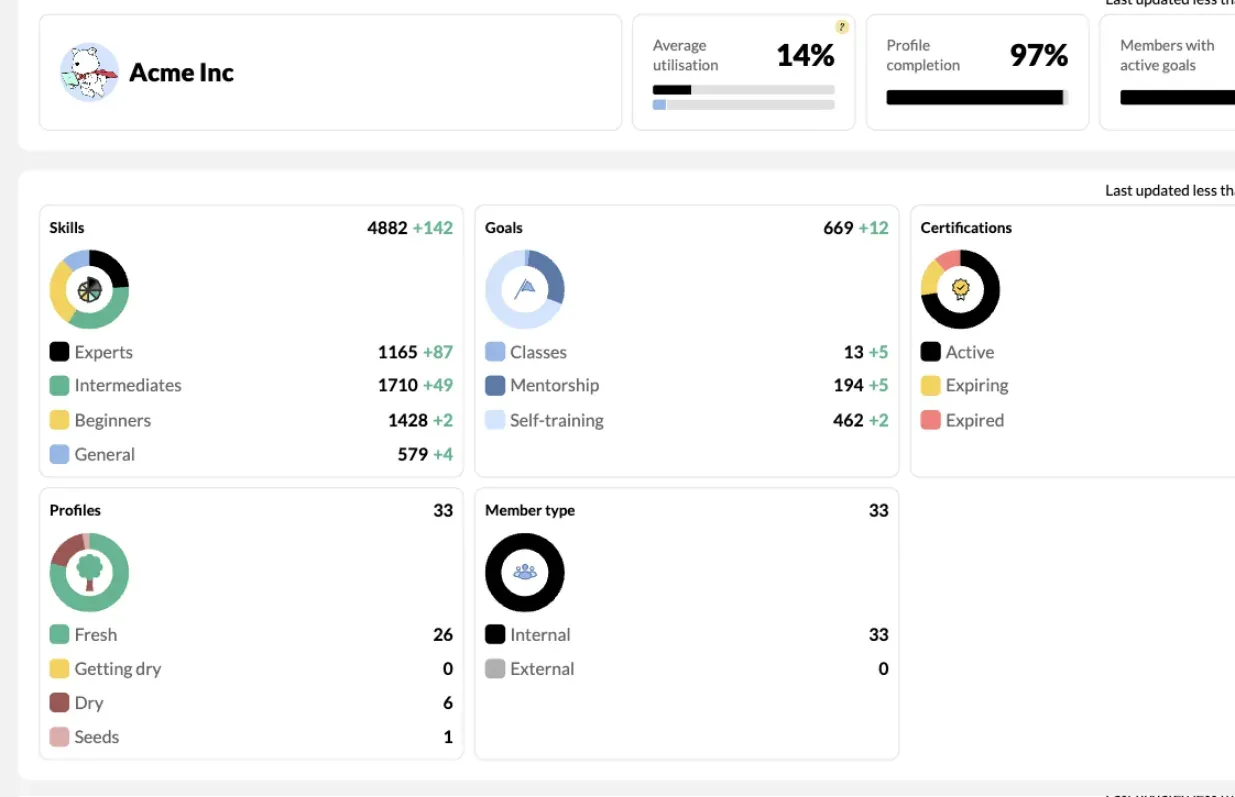This screenshot has width=1235, height=797.
Task: Select the Seeds profiles swatch
Action: pos(59,737)
